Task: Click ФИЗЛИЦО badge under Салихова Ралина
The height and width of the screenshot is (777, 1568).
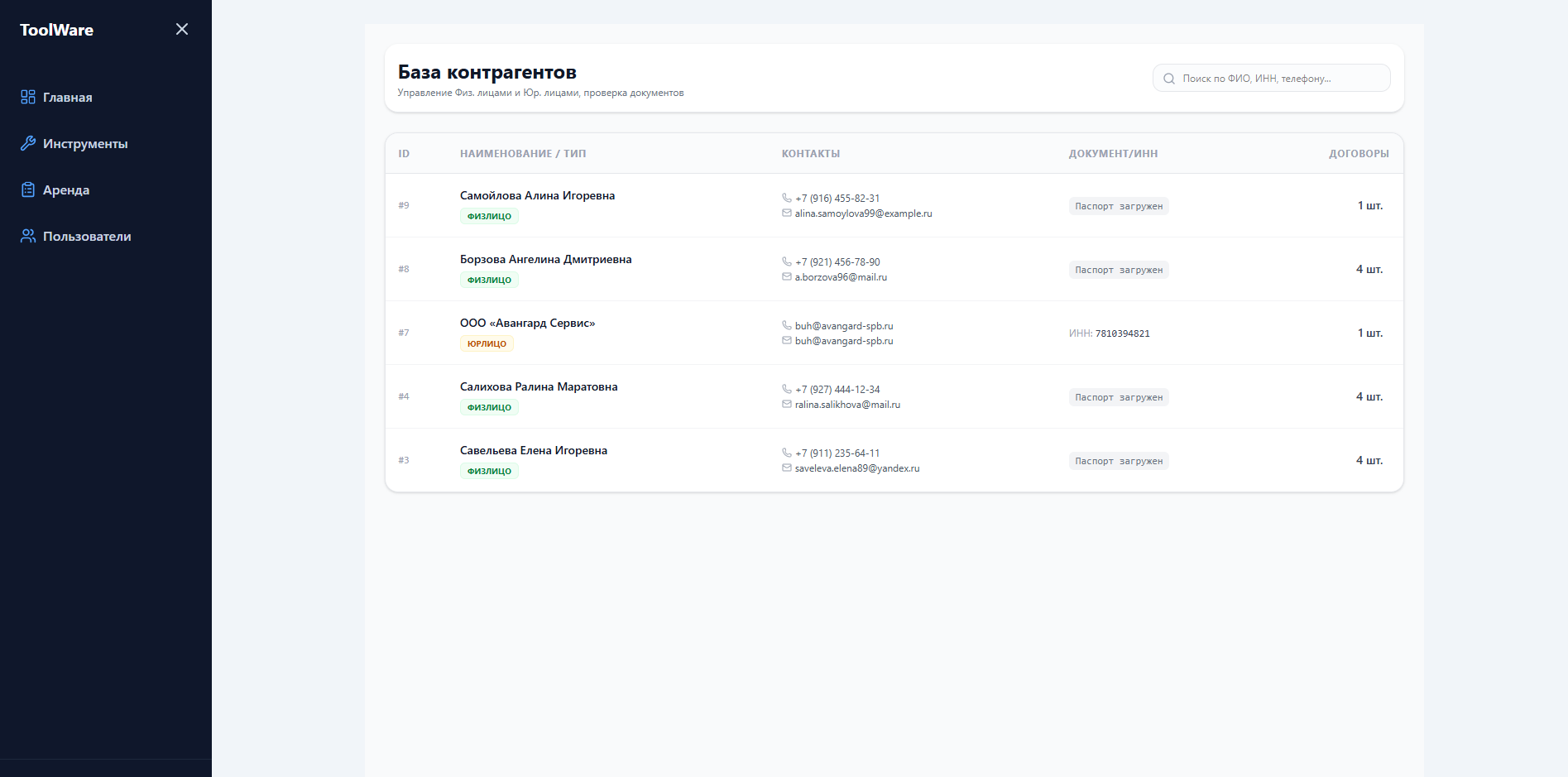Action: 489,407
